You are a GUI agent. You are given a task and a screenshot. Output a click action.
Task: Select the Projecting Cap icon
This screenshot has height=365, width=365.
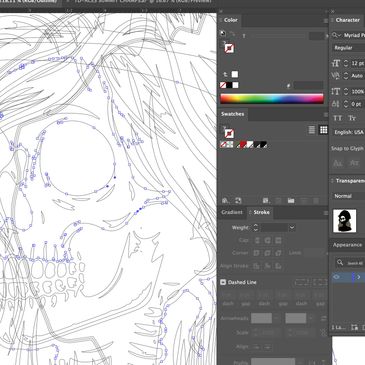coord(278,240)
